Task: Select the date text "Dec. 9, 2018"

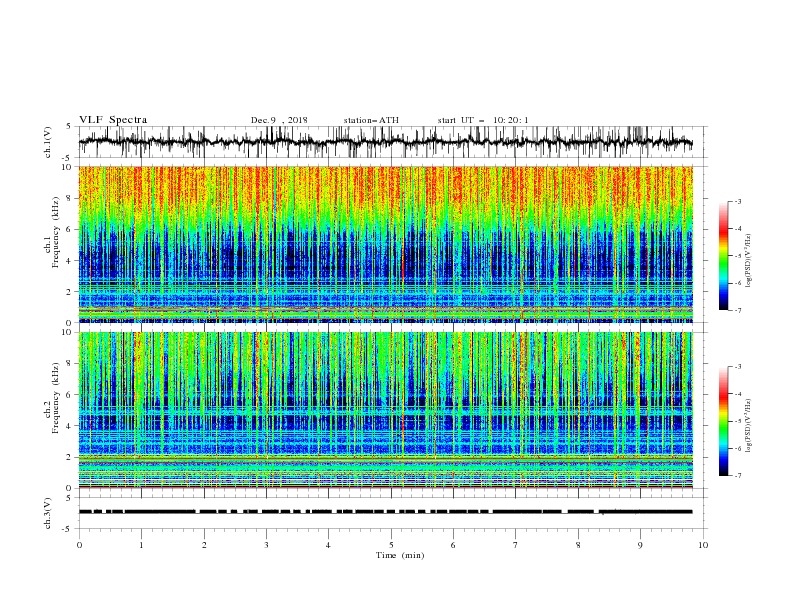Action: [x=279, y=120]
